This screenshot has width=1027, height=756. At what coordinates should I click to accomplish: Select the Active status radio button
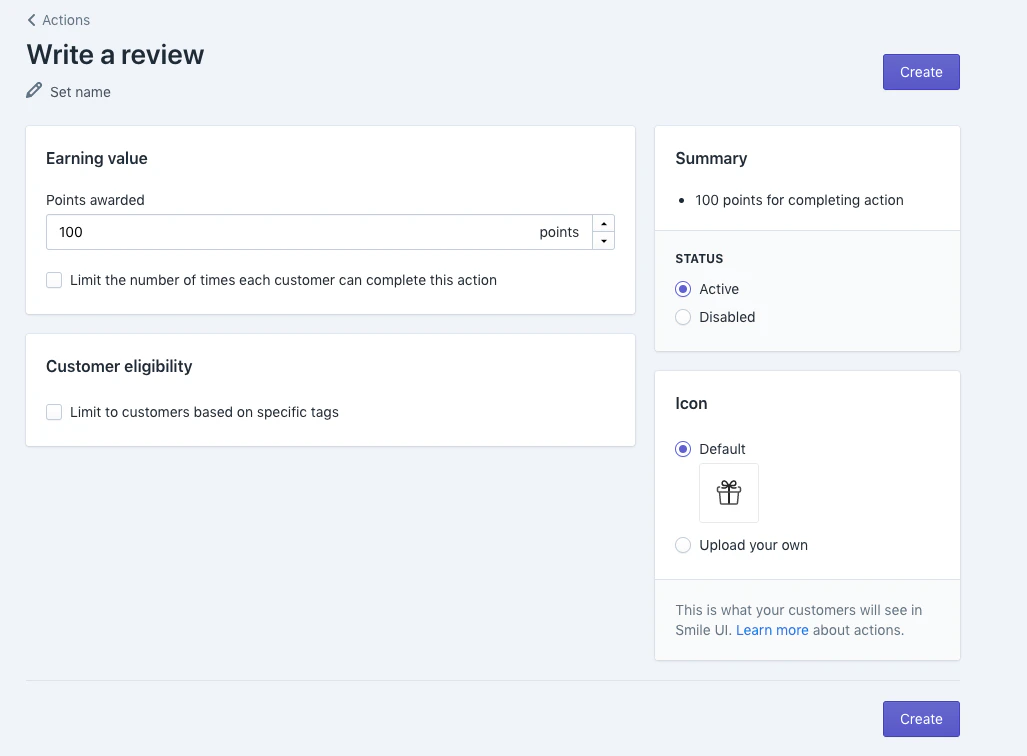pos(683,289)
